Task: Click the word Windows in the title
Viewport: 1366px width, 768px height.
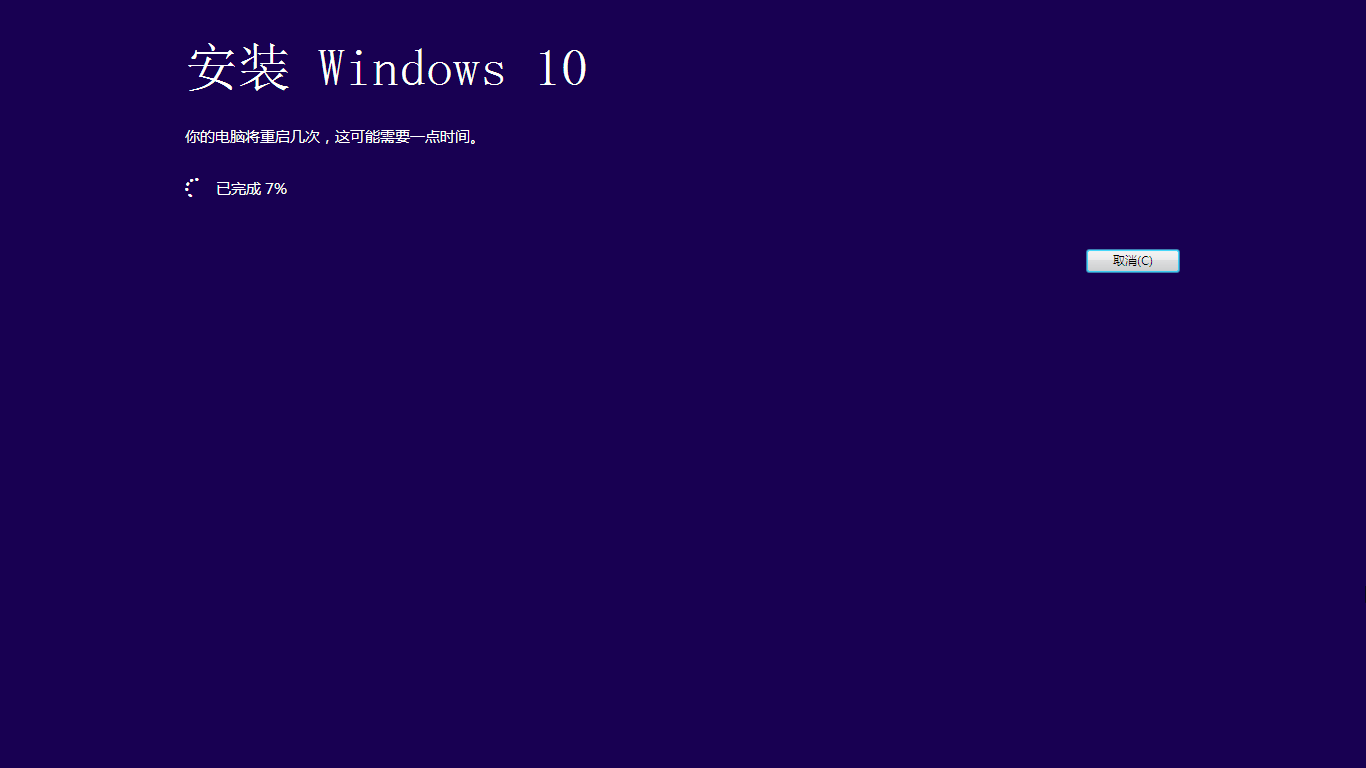Action: tap(412, 69)
